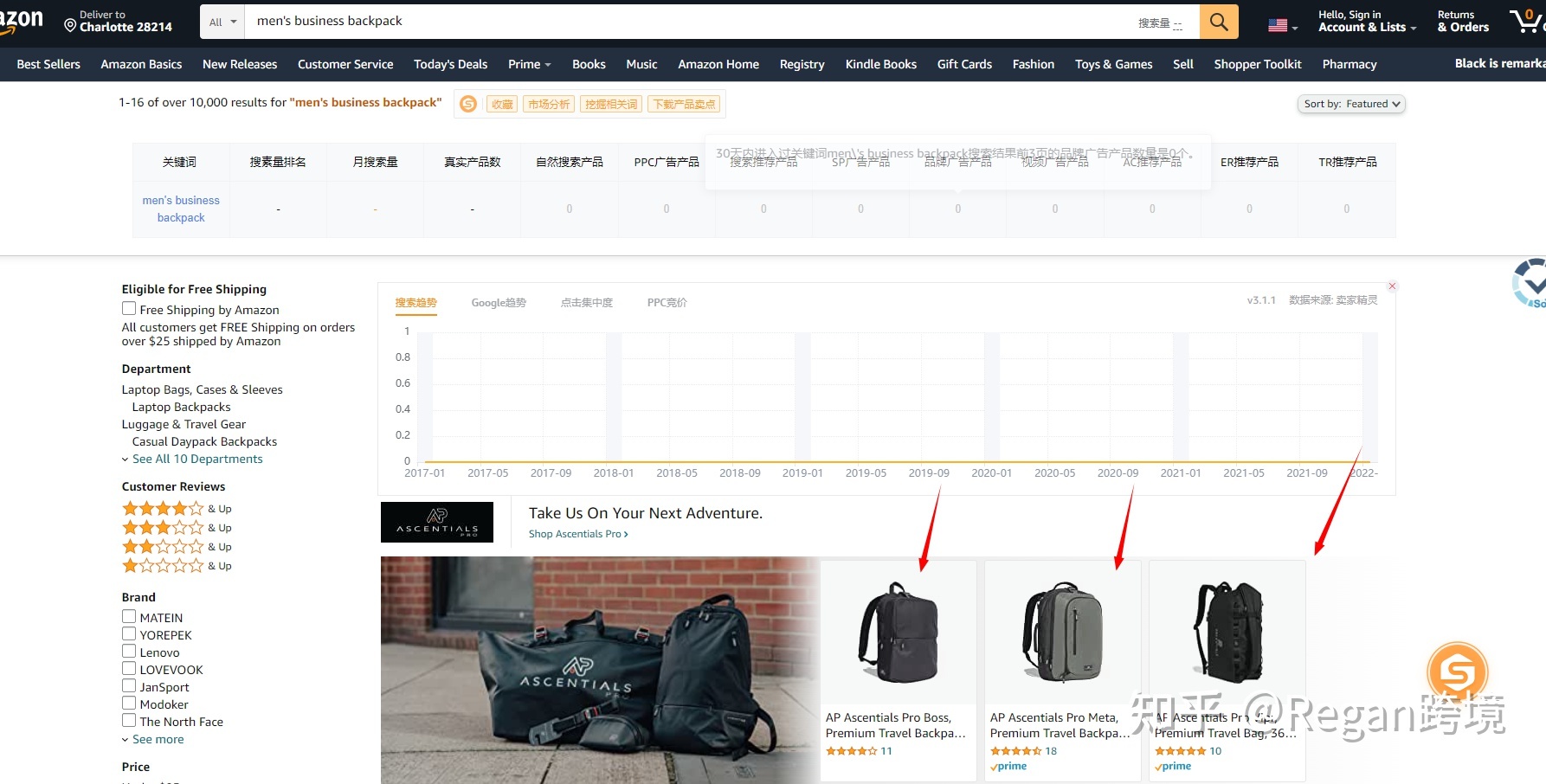Click the Ascentials duffel banner image
This screenshot has width=1546, height=784.
599,671
